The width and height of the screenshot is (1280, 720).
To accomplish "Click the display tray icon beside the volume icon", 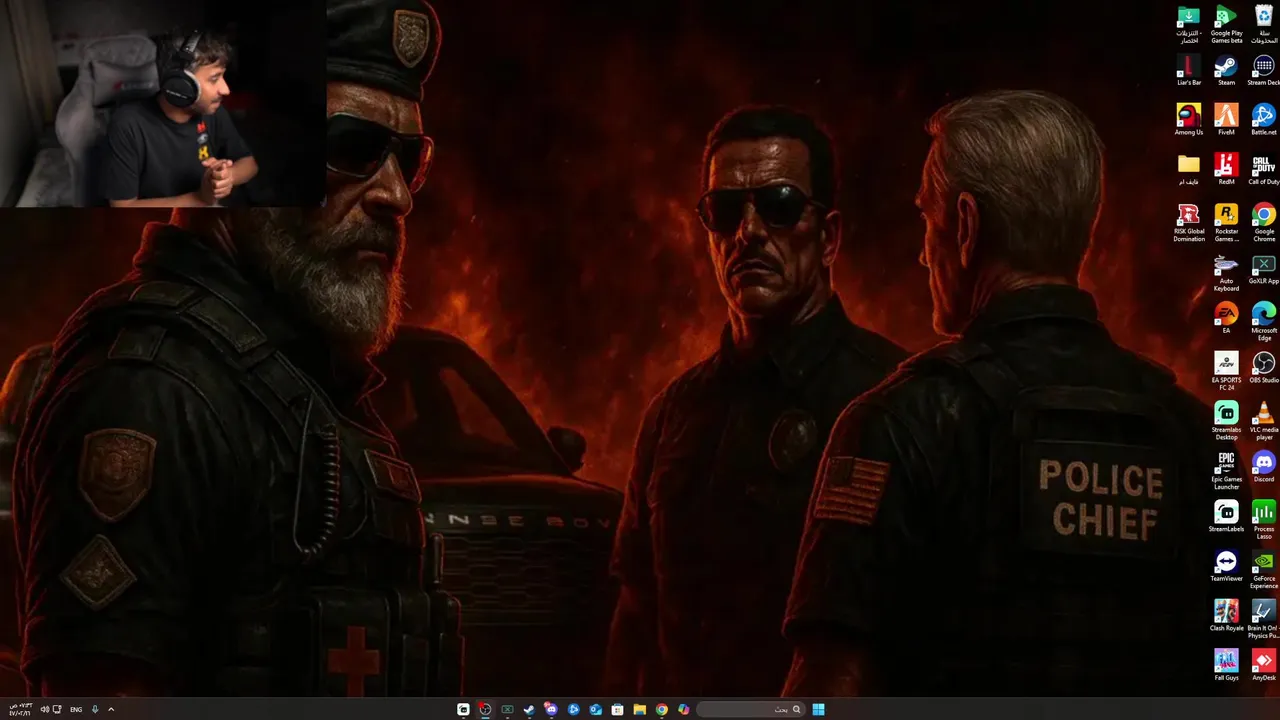I will (57, 709).
